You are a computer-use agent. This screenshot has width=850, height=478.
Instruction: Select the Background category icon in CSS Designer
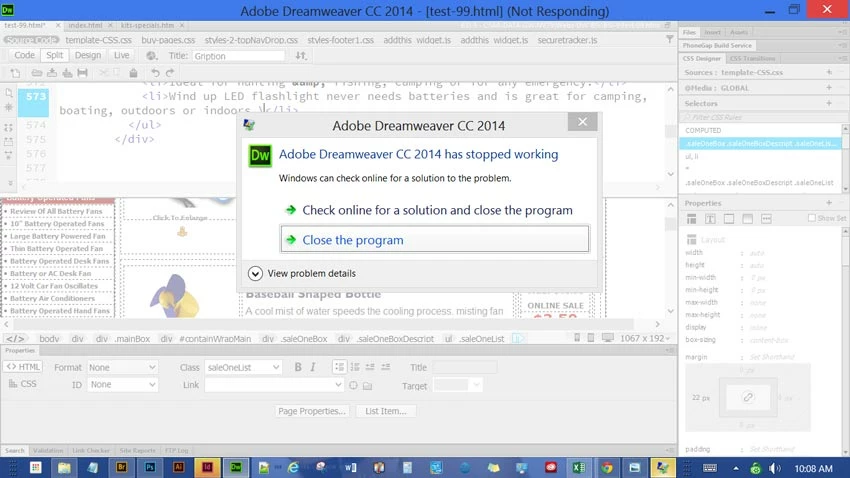tap(748, 219)
